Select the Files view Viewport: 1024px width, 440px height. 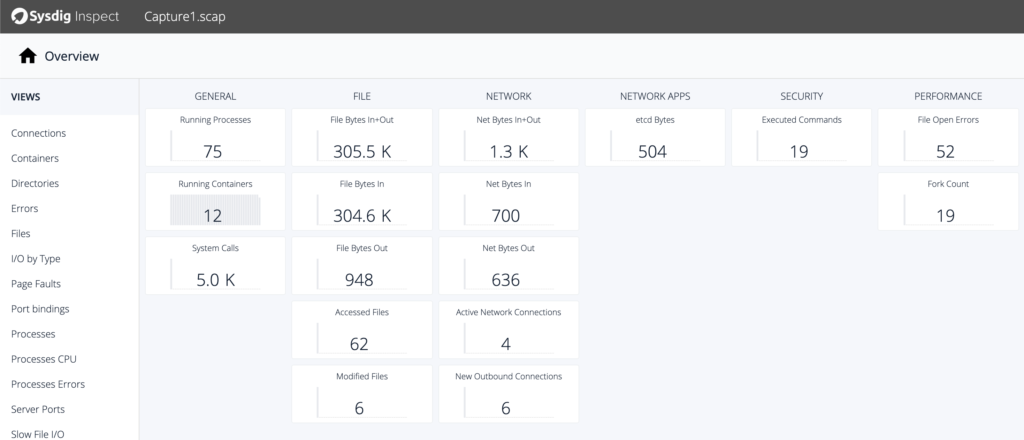(x=21, y=233)
